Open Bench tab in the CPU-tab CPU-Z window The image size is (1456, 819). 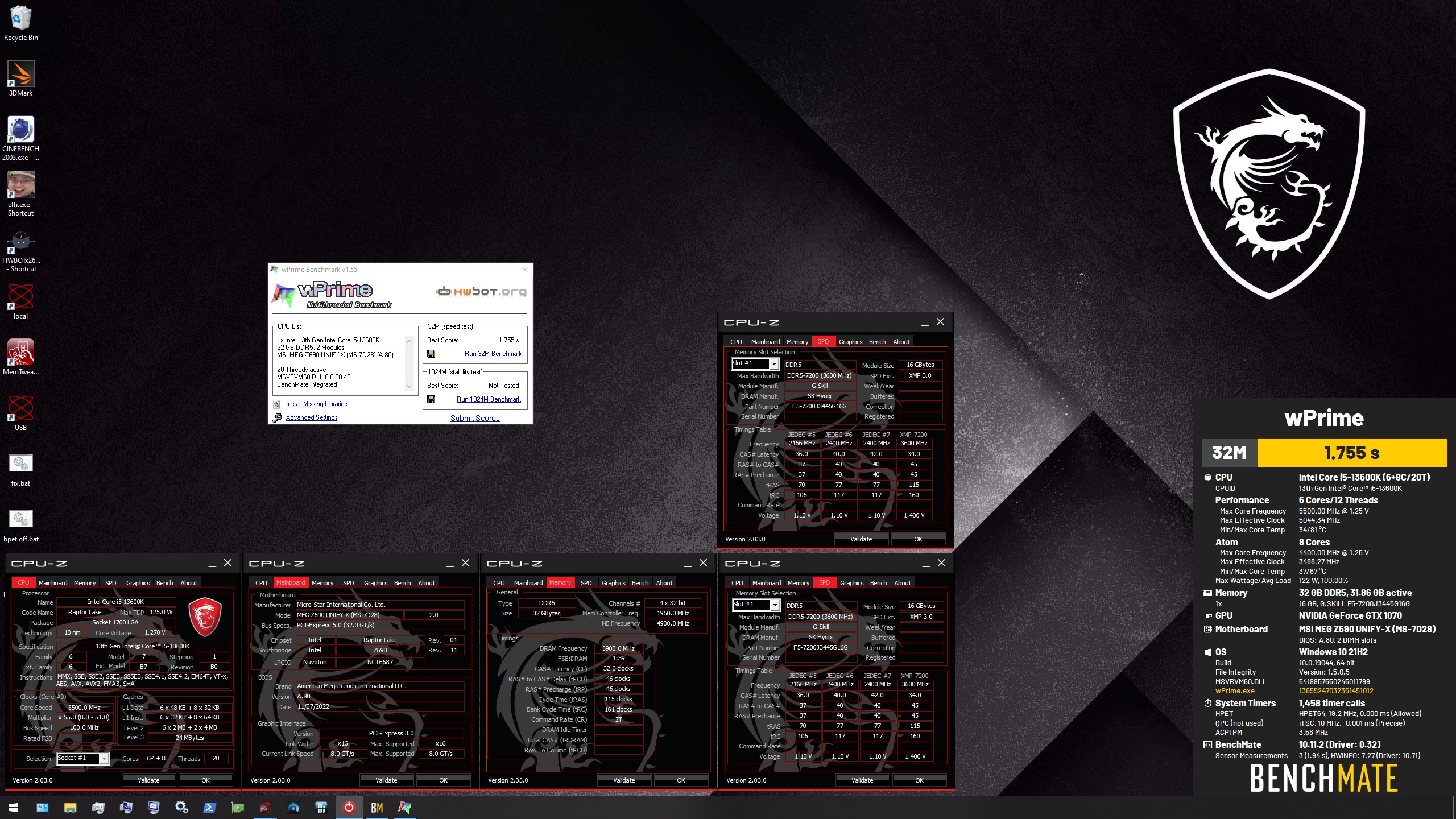coord(164,583)
